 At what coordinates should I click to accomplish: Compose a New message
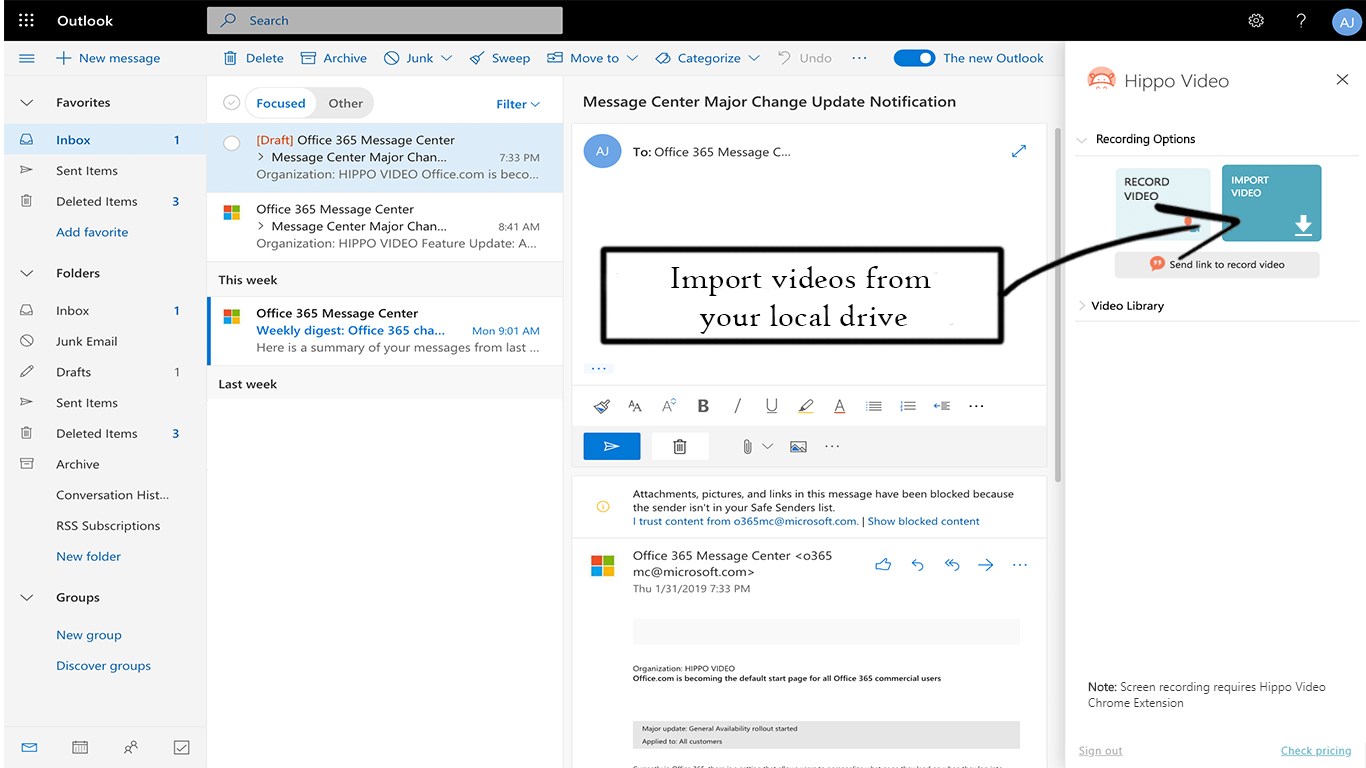tap(108, 58)
